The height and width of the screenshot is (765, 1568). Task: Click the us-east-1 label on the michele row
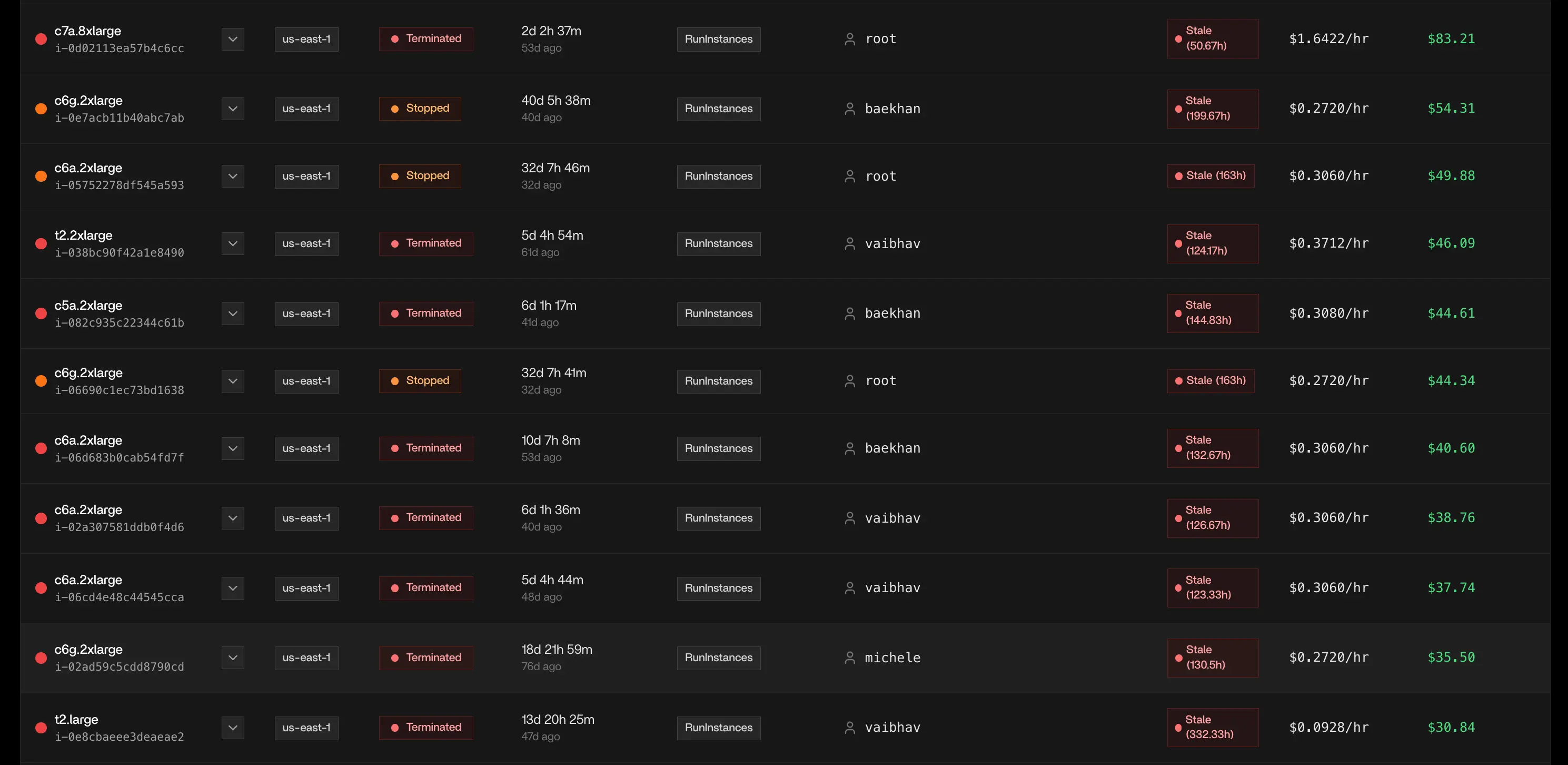point(305,658)
